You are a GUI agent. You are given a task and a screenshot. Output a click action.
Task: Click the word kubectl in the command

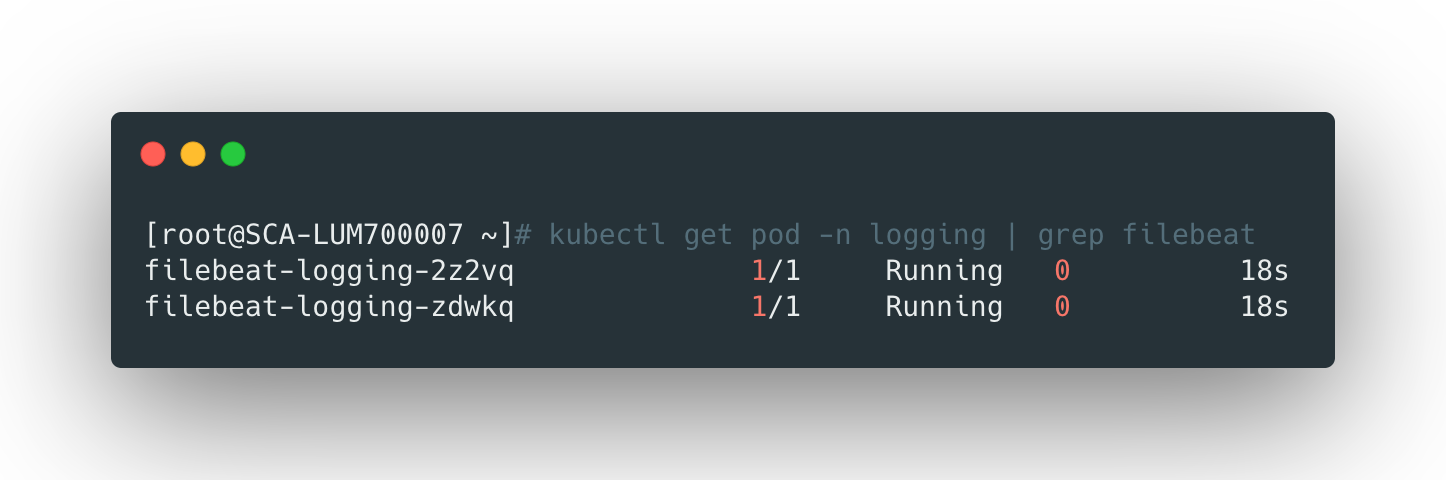click(x=607, y=235)
